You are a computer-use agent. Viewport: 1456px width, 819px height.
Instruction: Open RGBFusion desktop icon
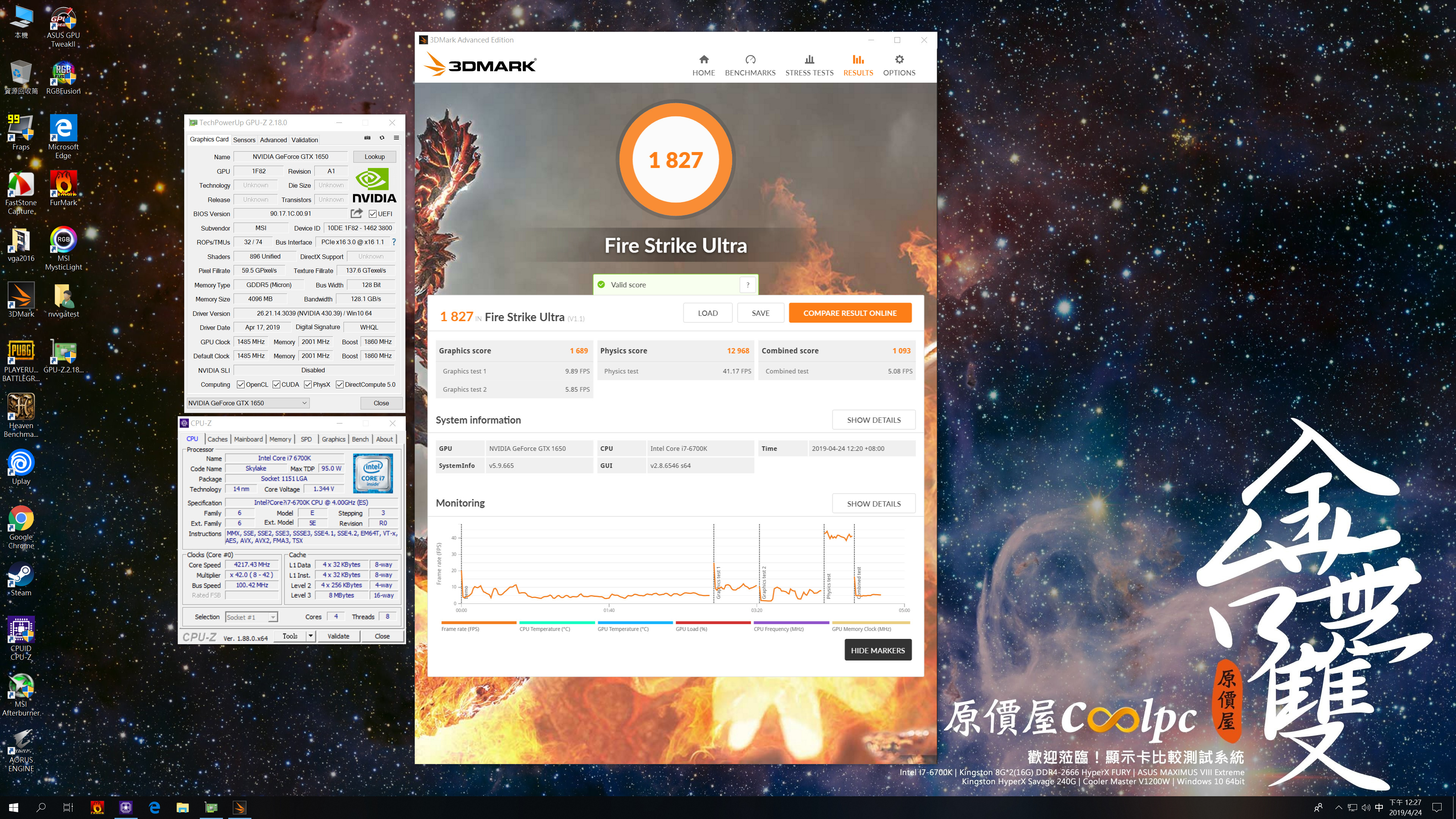(x=63, y=78)
